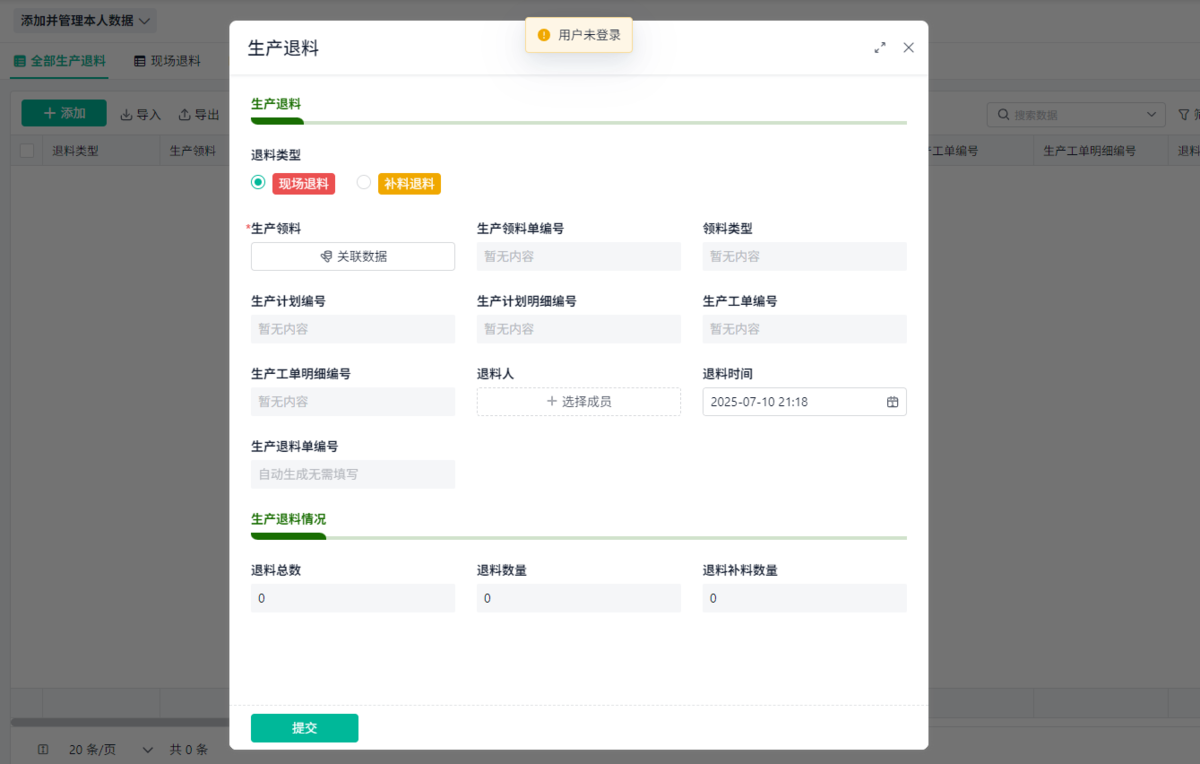Click the page layout icon in footer

(x=43, y=749)
